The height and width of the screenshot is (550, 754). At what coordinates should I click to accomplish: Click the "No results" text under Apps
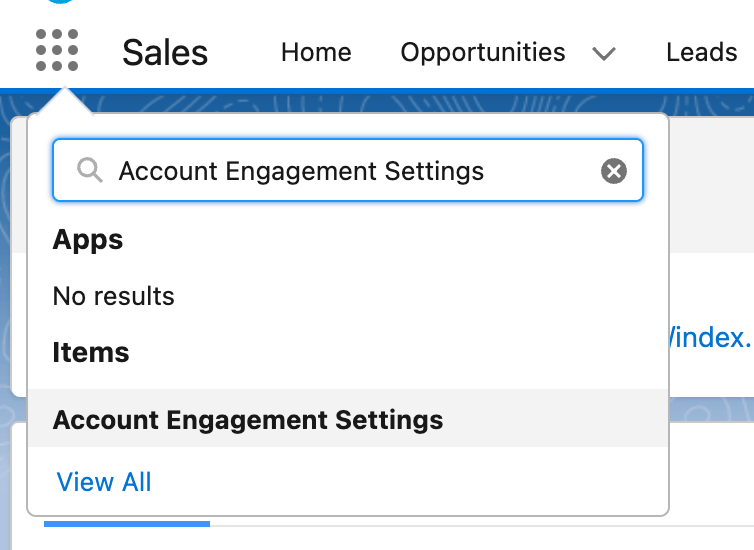pyautogui.click(x=113, y=296)
